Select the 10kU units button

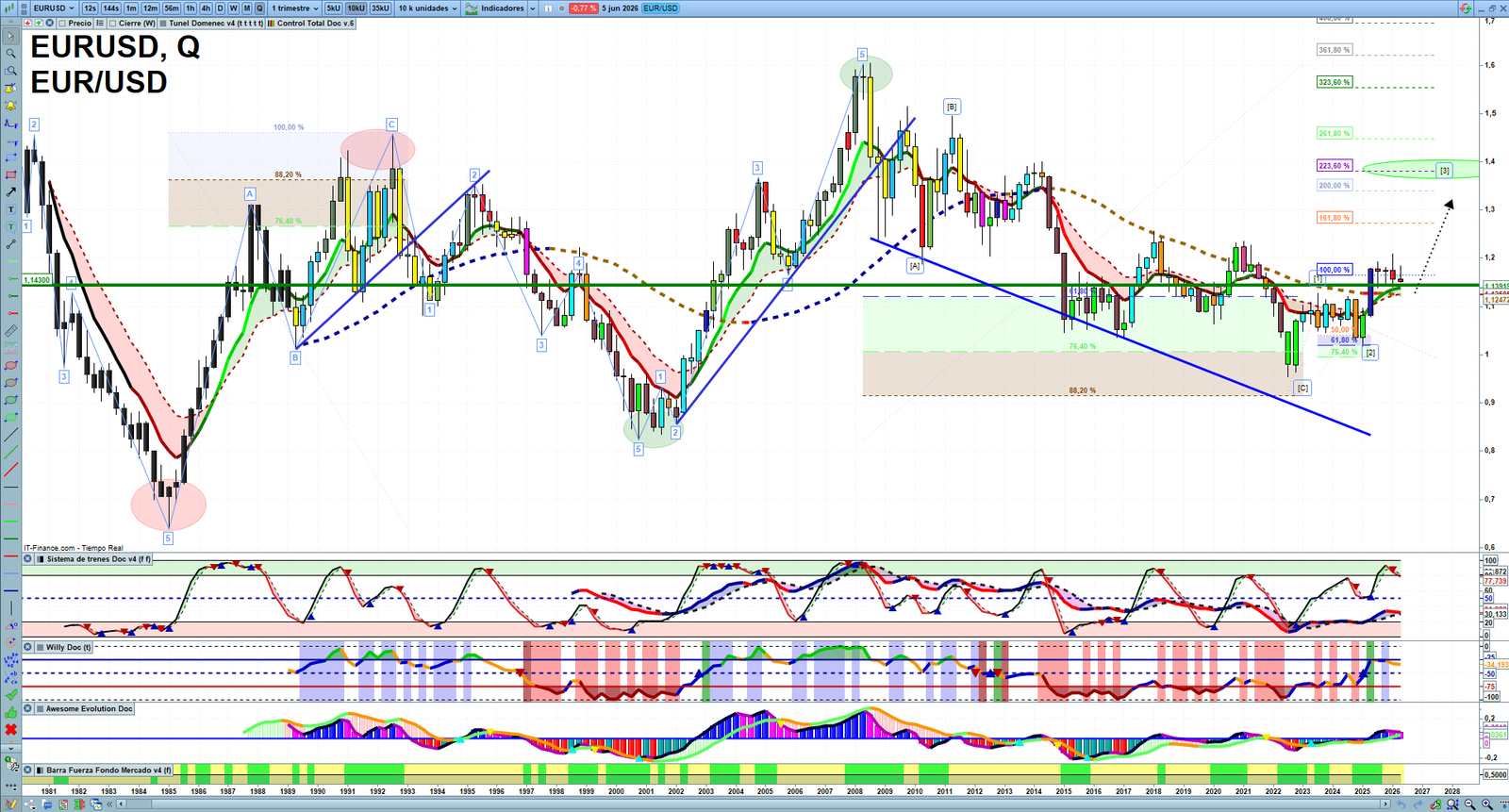(x=356, y=8)
